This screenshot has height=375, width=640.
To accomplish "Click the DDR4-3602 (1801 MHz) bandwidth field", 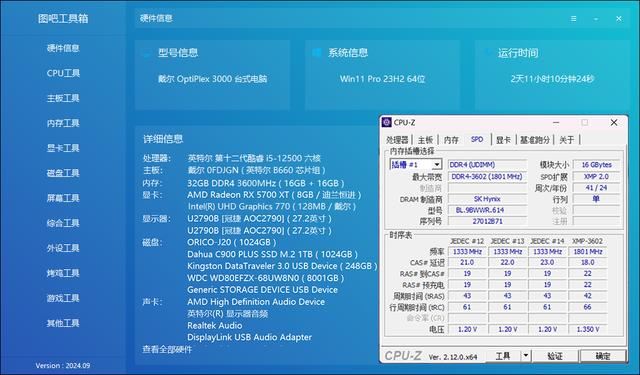I will click(487, 177).
